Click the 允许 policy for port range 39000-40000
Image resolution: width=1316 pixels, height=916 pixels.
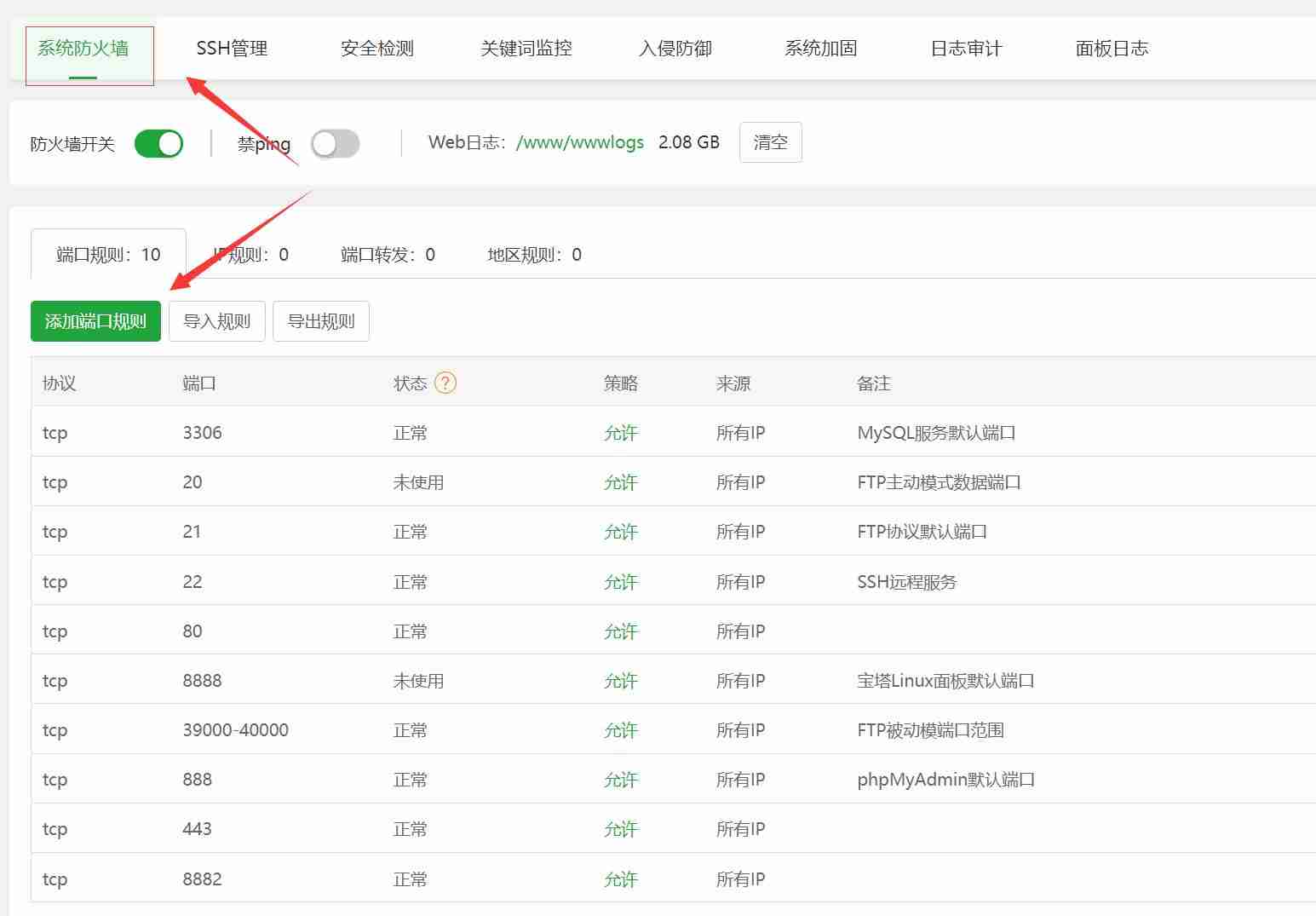(621, 729)
